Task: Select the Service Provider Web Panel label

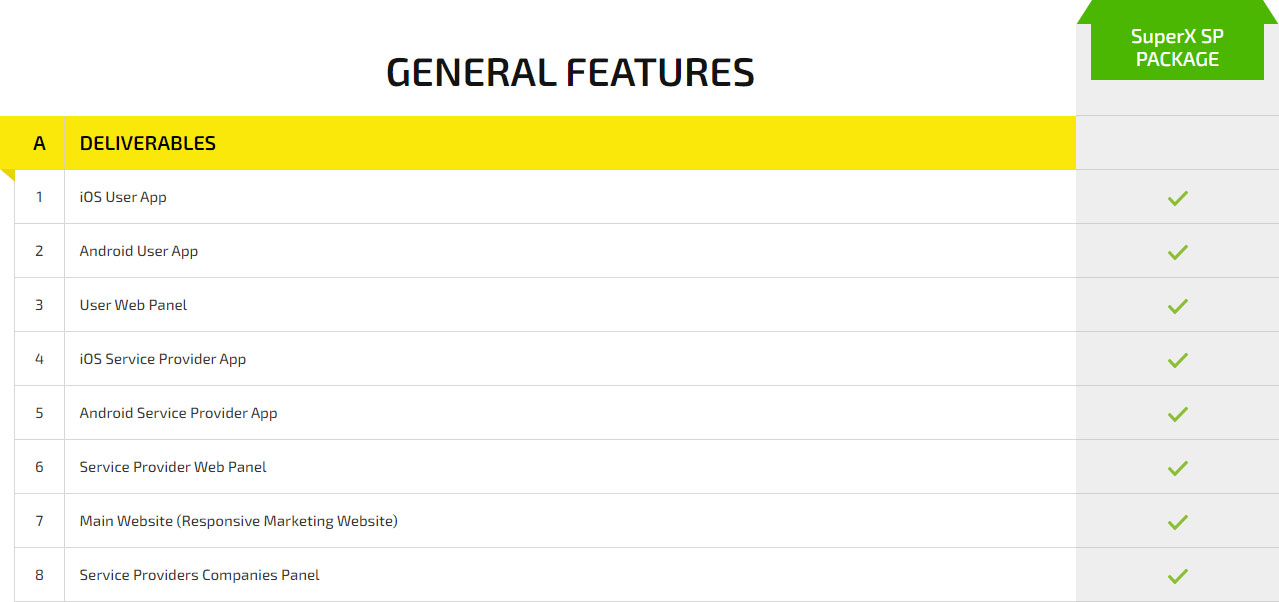Action: 173,467
